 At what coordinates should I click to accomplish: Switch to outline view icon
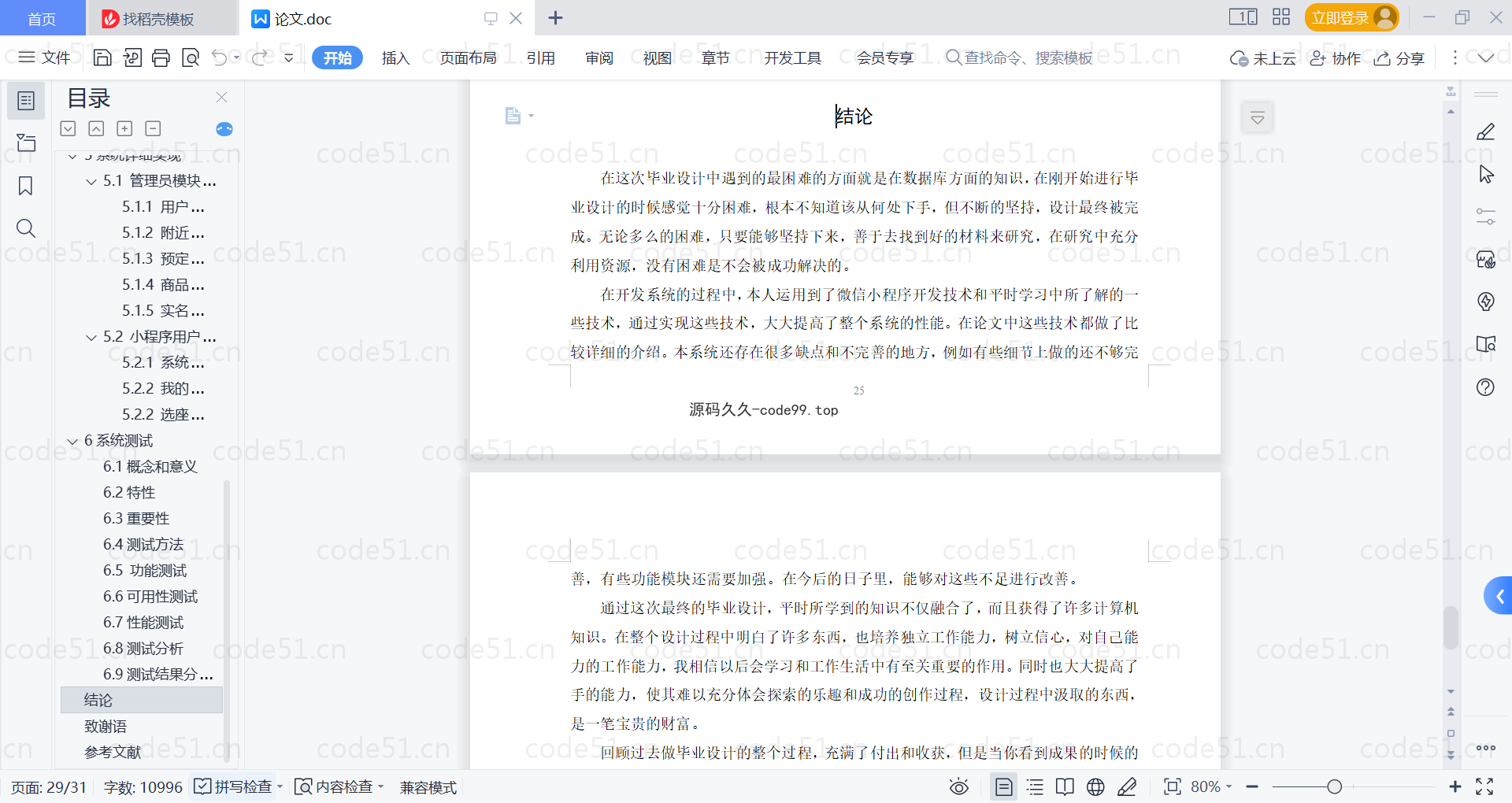tap(1035, 786)
